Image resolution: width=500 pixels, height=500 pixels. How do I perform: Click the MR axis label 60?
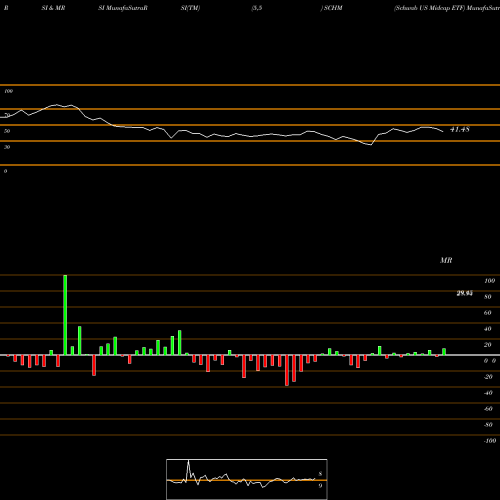(488, 313)
